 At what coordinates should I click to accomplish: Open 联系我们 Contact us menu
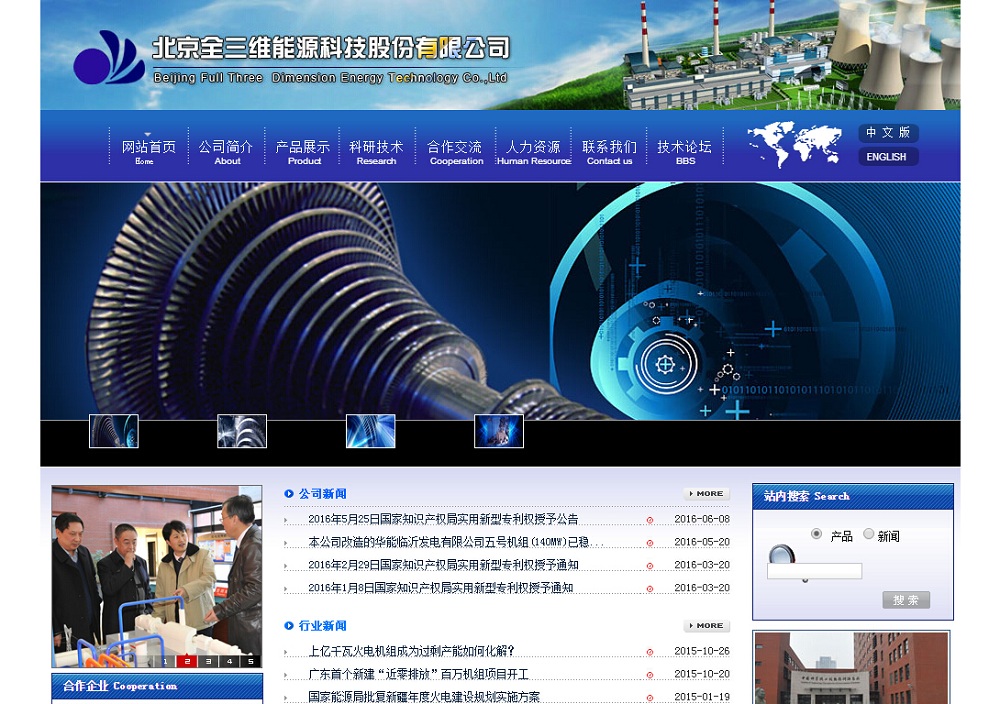click(x=609, y=152)
